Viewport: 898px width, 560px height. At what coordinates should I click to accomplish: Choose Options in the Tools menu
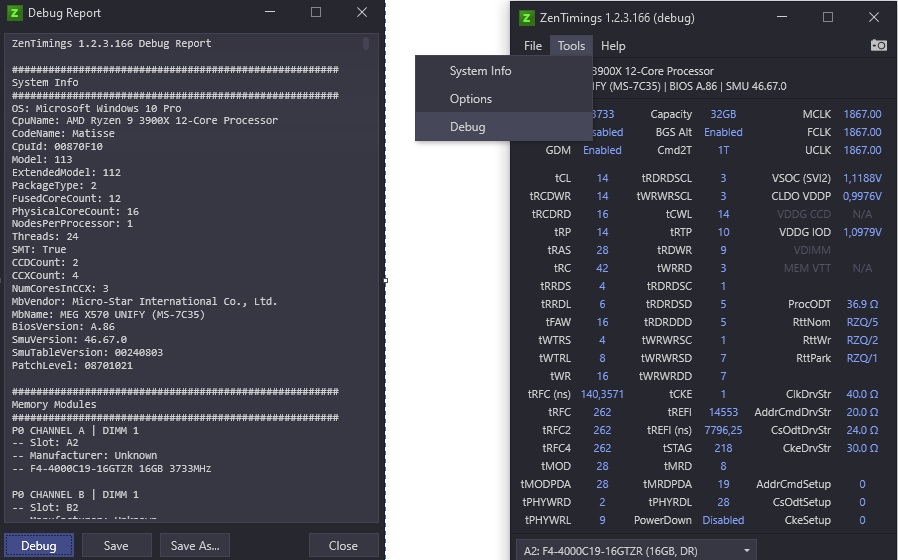(x=503, y=98)
